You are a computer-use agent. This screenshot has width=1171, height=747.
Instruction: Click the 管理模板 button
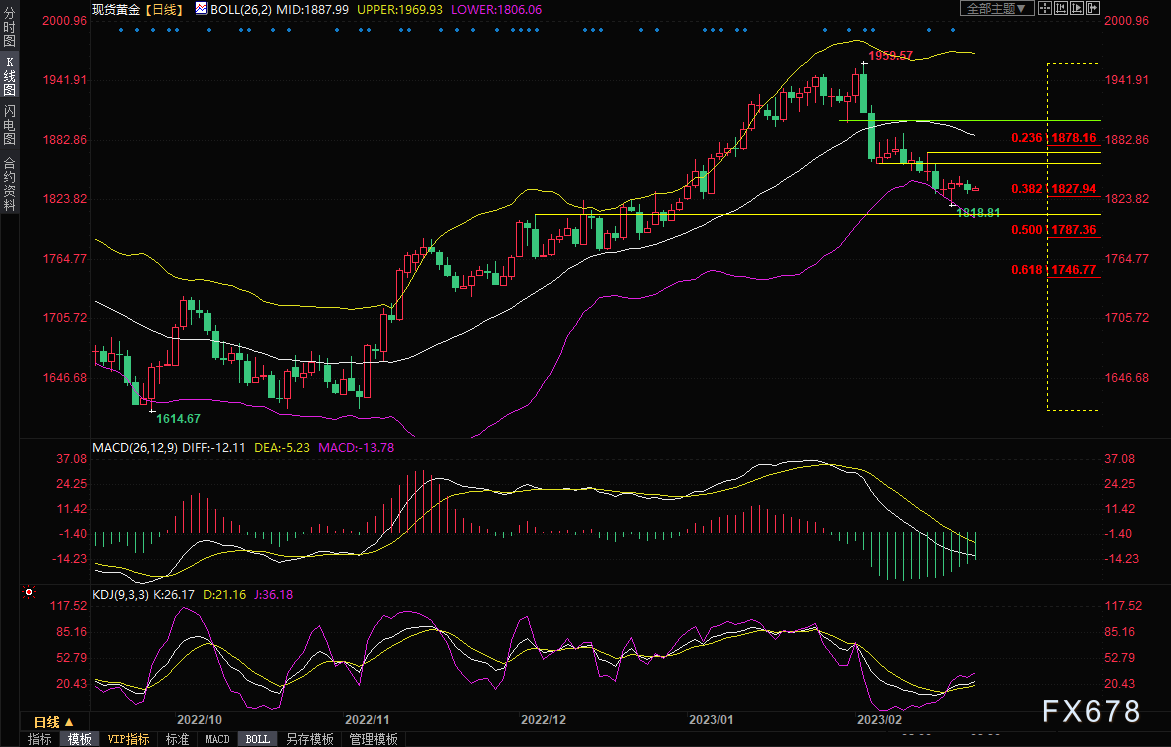click(374, 739)
